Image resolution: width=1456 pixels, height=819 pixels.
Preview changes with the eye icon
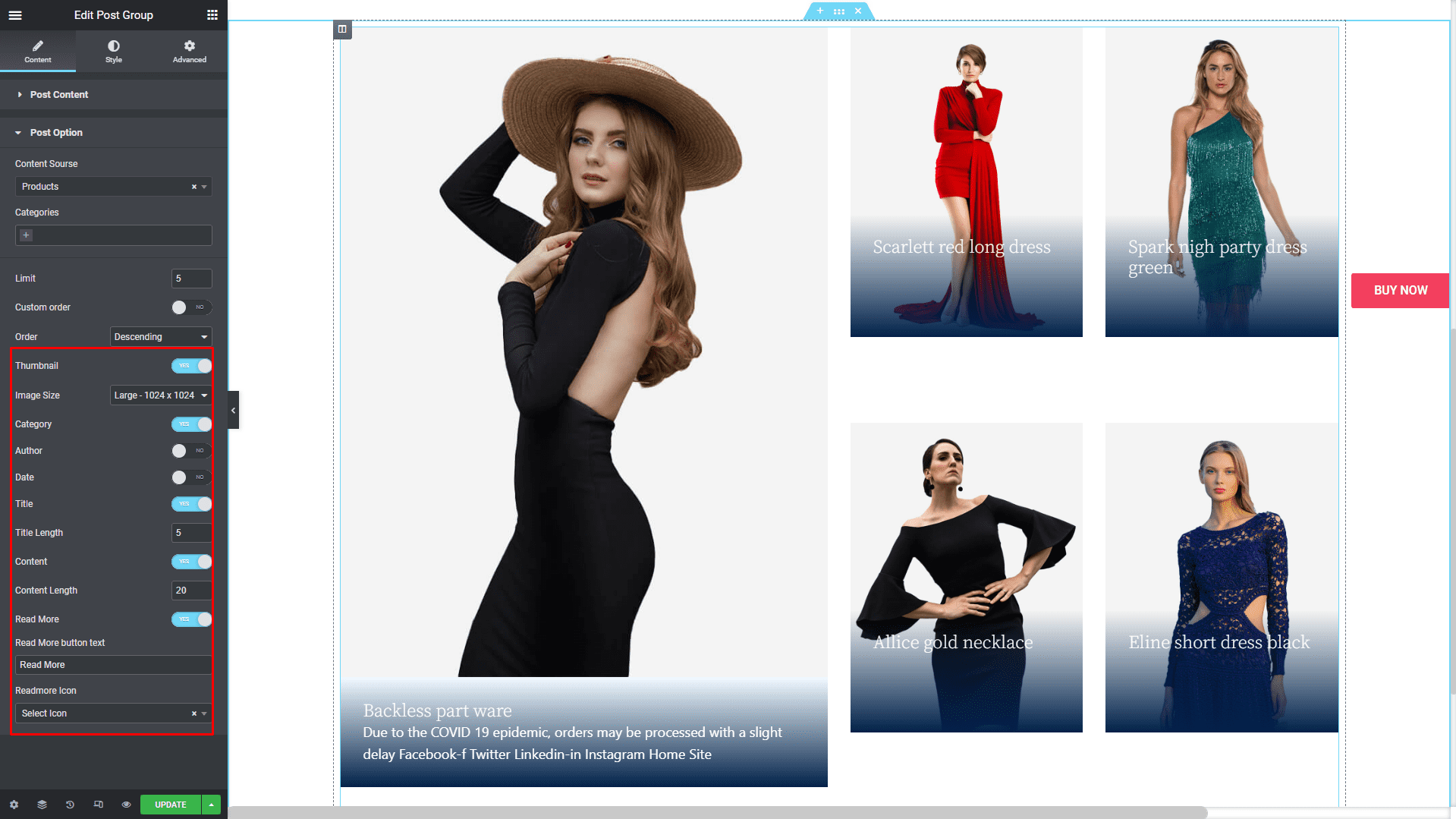click(126, 805)
